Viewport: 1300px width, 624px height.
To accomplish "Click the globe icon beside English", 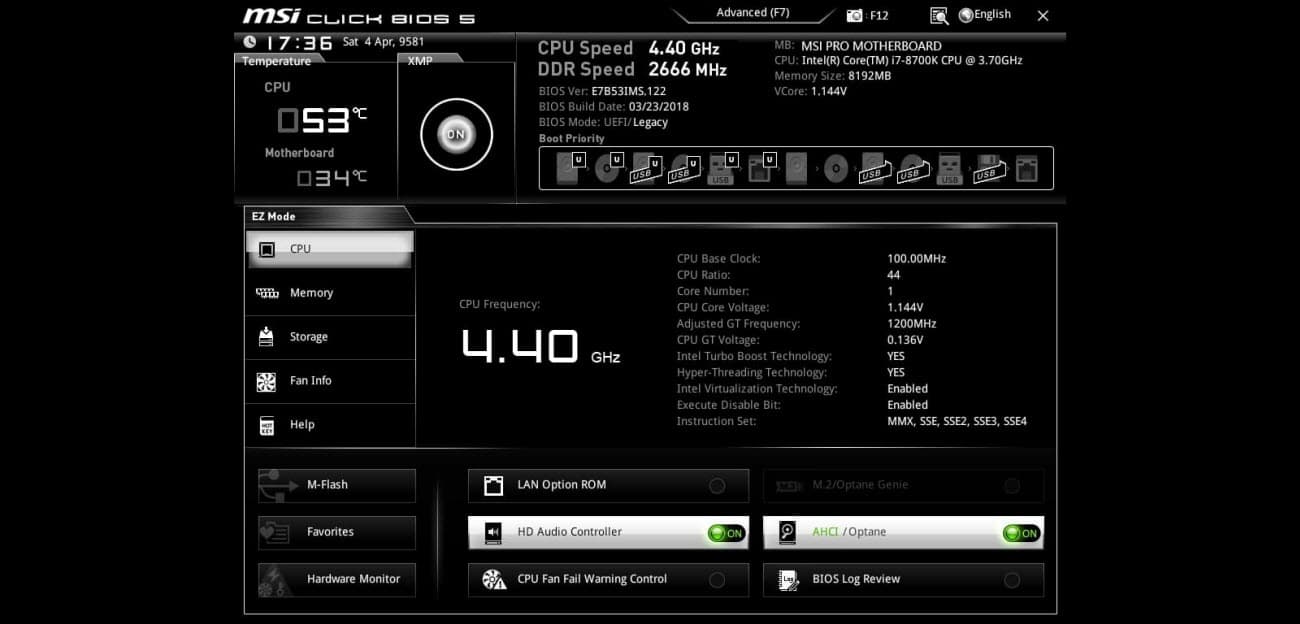I will 966,15.
